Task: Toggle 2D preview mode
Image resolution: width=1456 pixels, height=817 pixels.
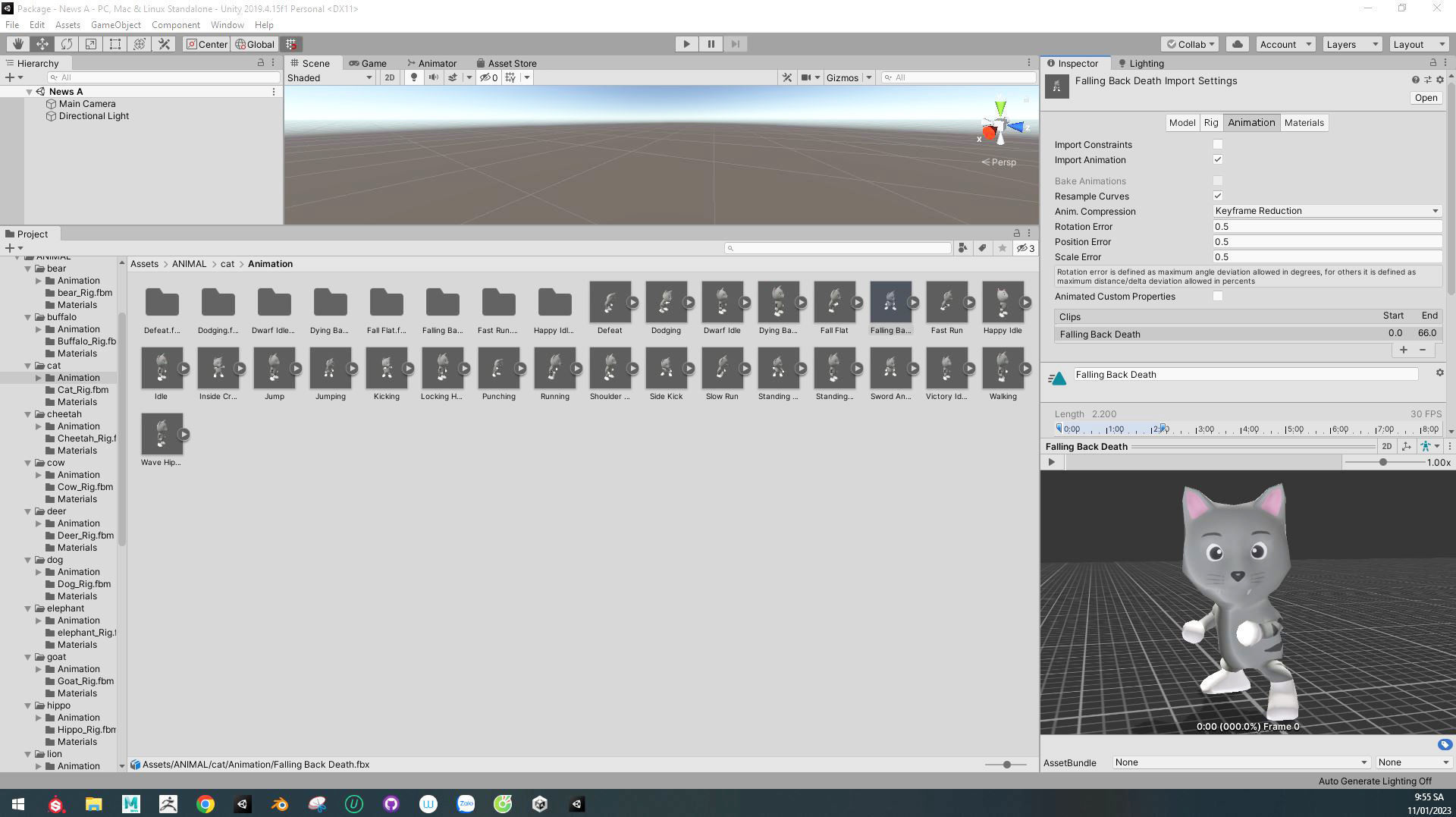Action: tap(1386, 446)
